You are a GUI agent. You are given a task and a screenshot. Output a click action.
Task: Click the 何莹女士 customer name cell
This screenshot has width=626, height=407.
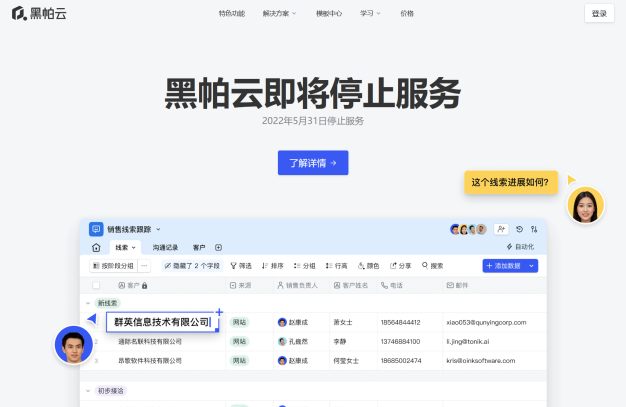(346, 361)
